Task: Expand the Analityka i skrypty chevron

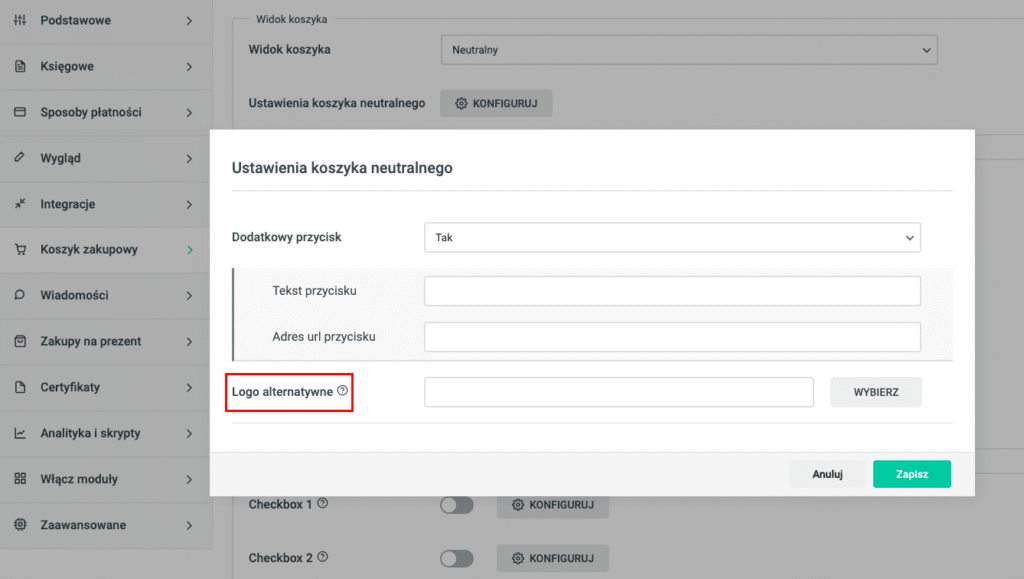Action: [189, 433]
